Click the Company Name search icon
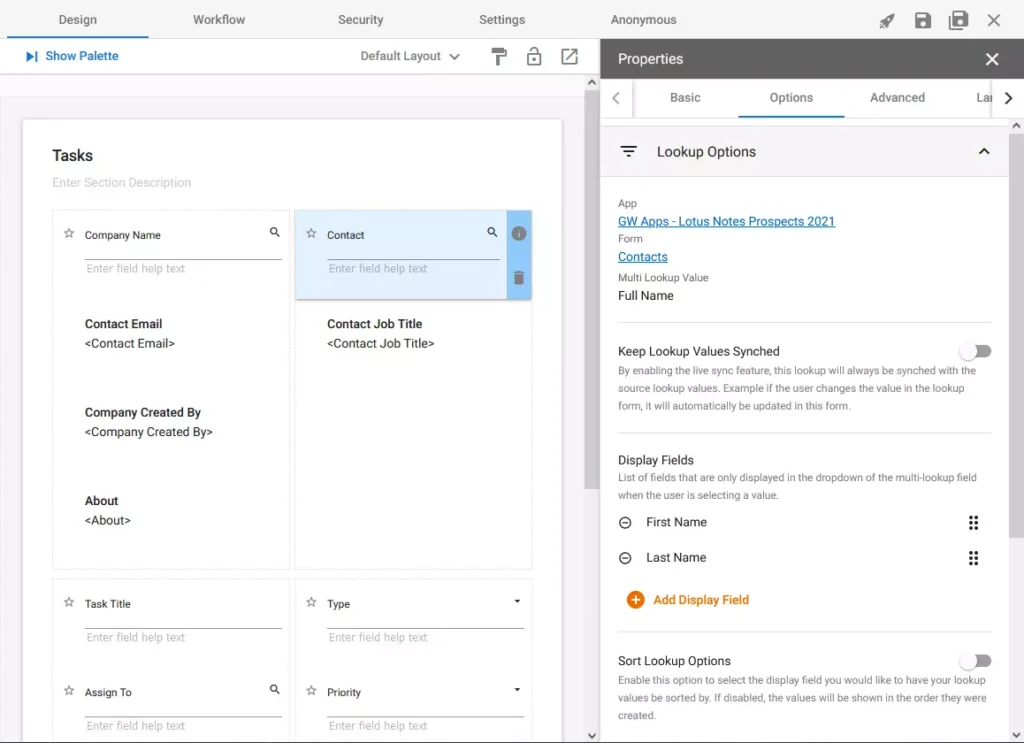 (275, 232)
